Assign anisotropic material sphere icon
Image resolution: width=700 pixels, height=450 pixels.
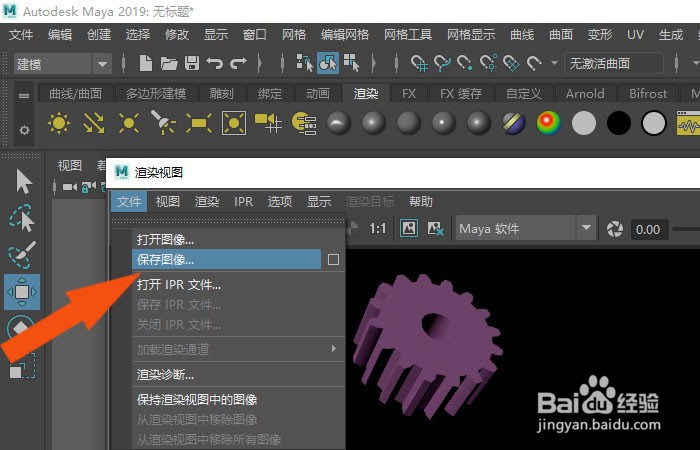[x=339, y=123]
